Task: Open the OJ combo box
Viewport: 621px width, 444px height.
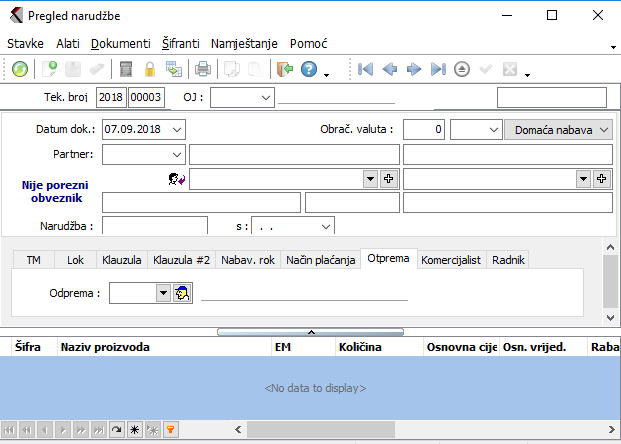Action: click(265, 97)
